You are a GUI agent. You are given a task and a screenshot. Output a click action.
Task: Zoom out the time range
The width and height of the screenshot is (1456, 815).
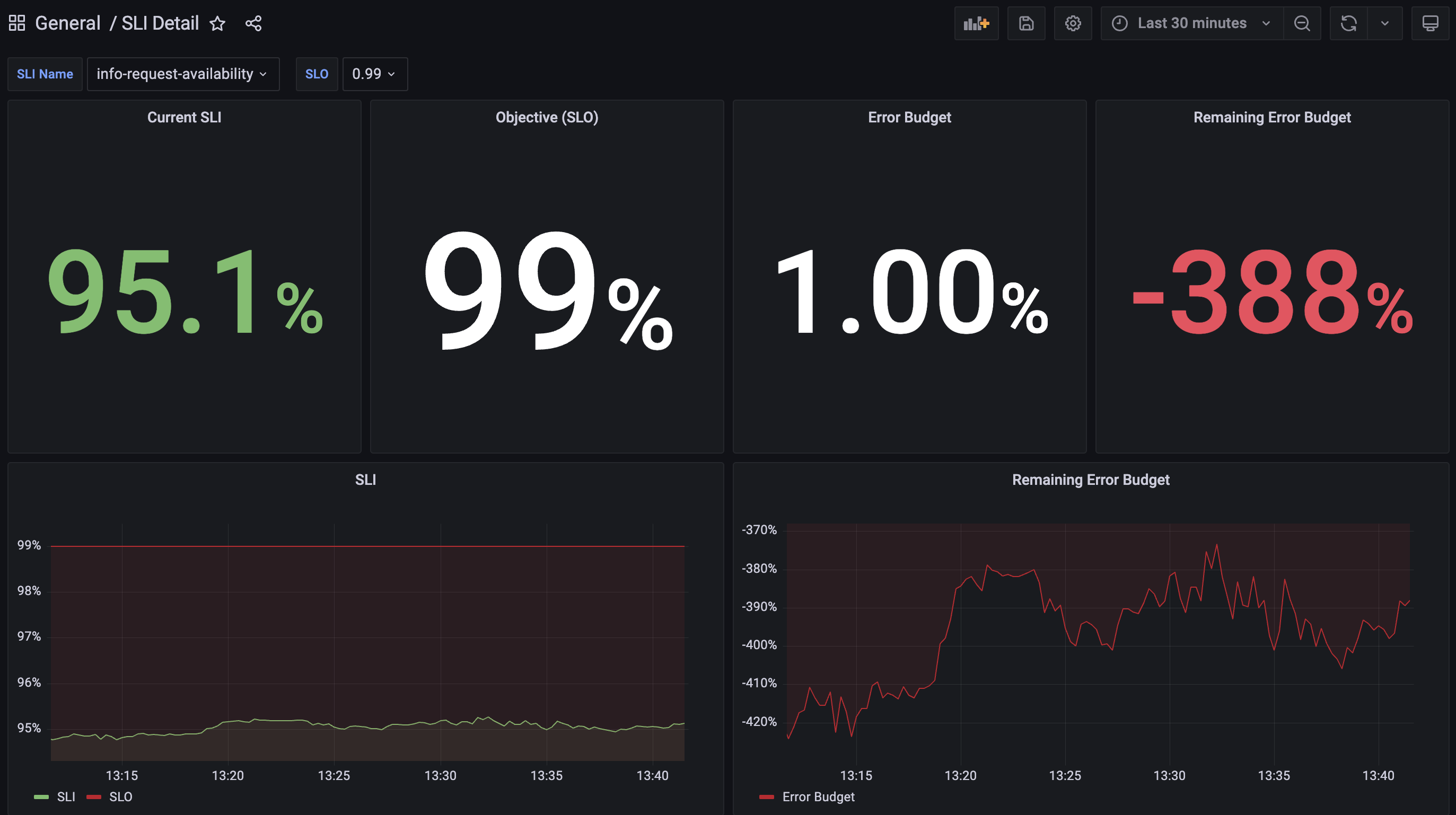[1302, 23]
